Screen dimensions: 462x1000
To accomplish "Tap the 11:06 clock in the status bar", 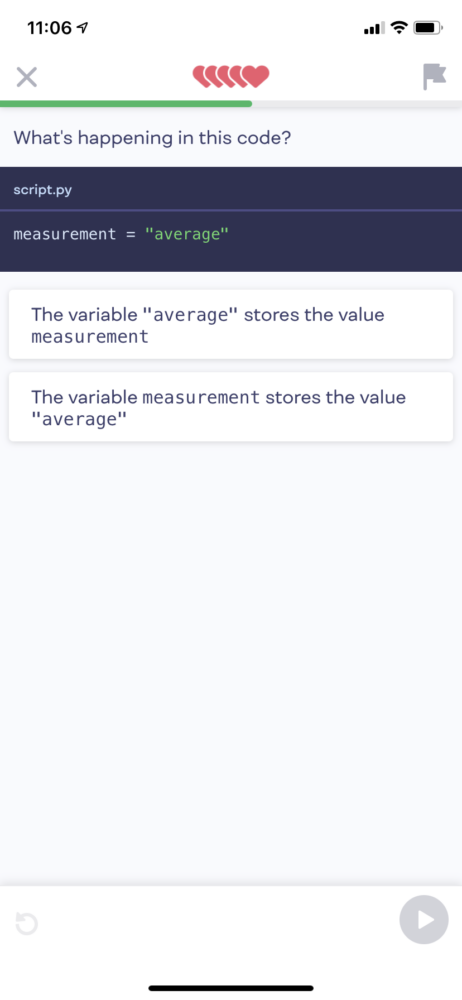I will pos(50,28).
